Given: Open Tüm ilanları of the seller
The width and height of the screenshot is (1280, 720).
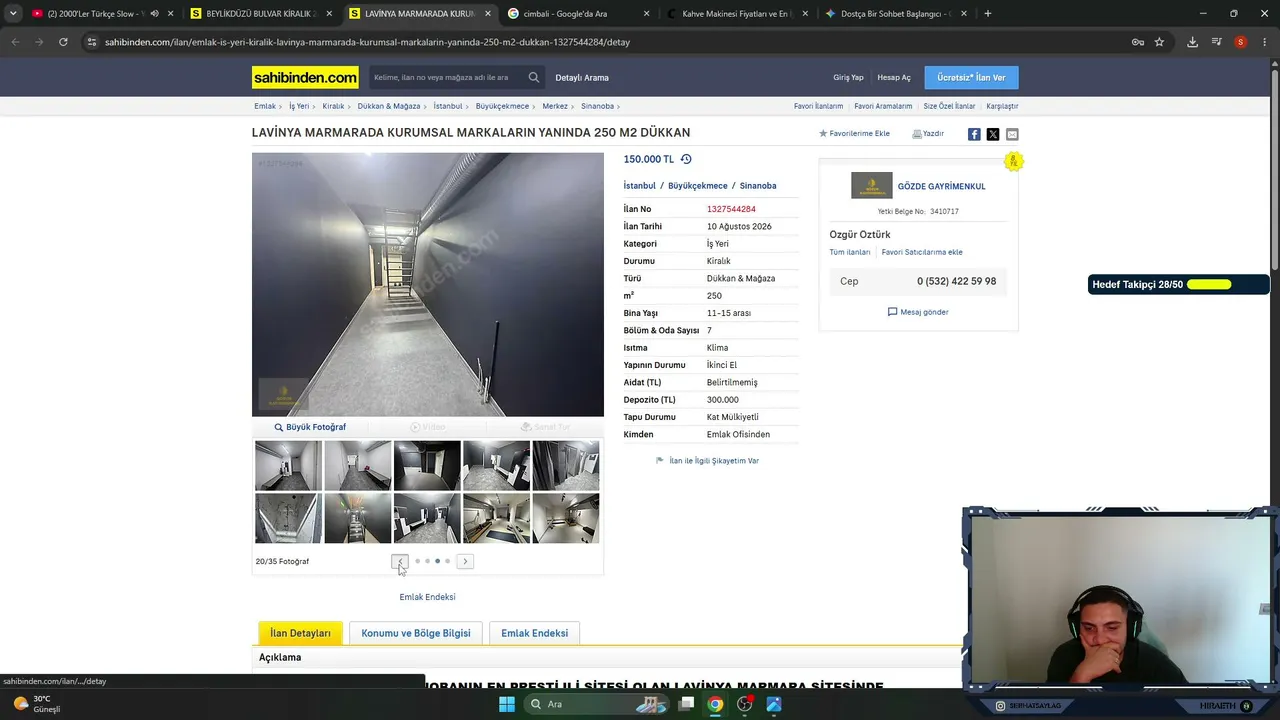Looking at the screenshot, I should pyautogui.click(x=850, y=252).
